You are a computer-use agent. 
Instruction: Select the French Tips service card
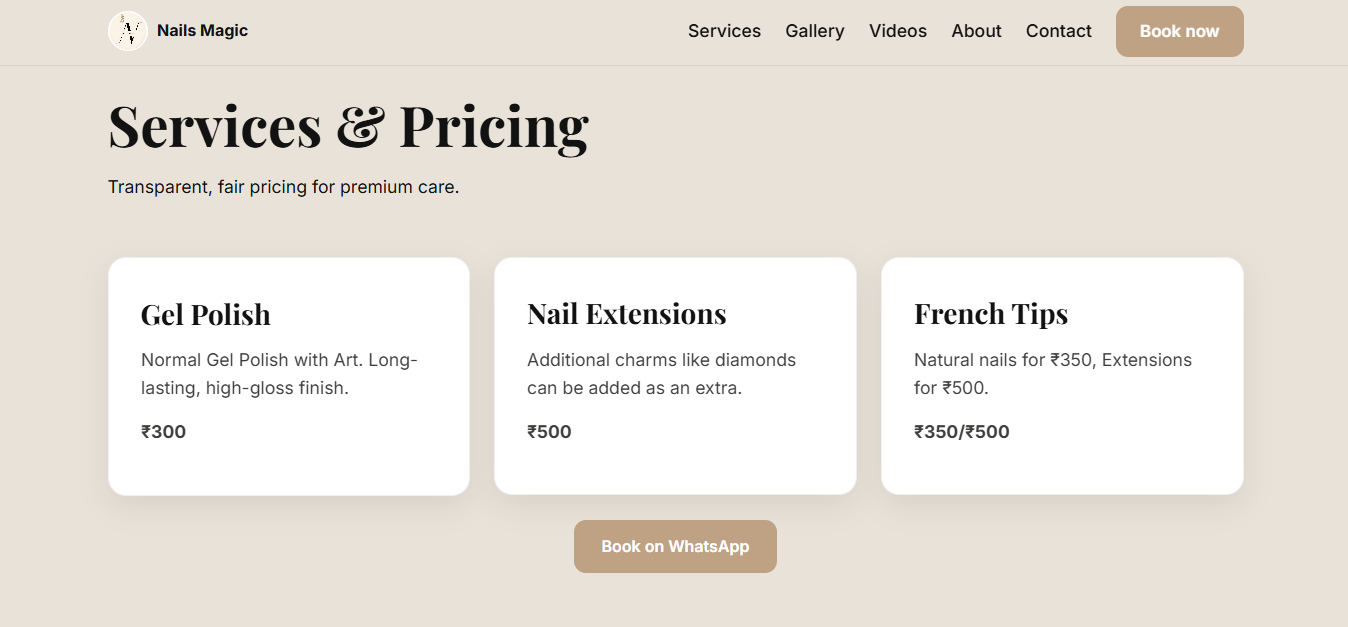click(1062, 375)
